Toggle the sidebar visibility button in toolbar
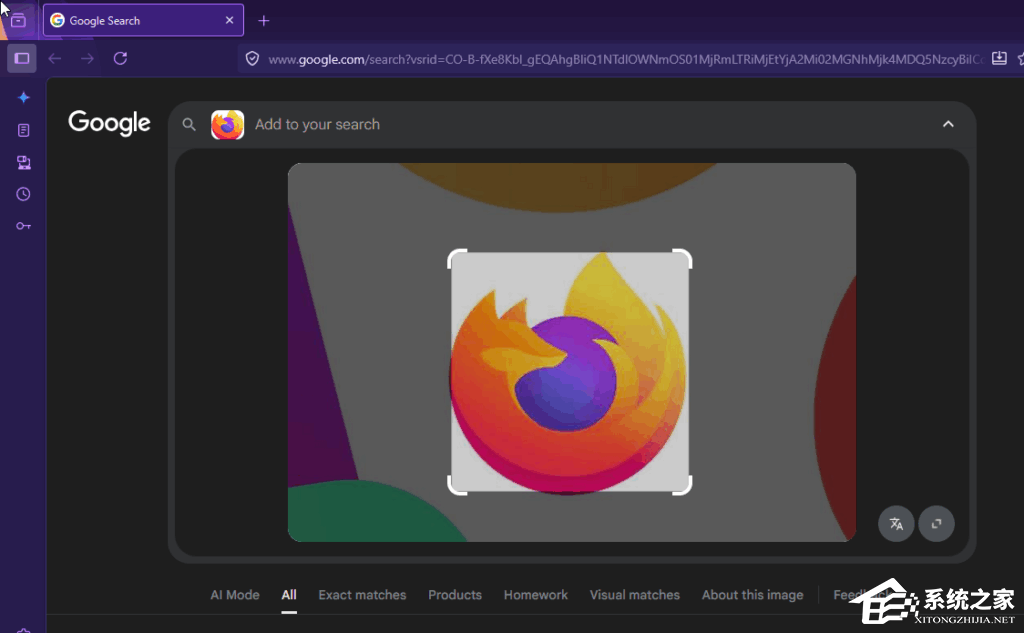The width and height of the screenshot is (1024, 633). [x=21, y=57]
